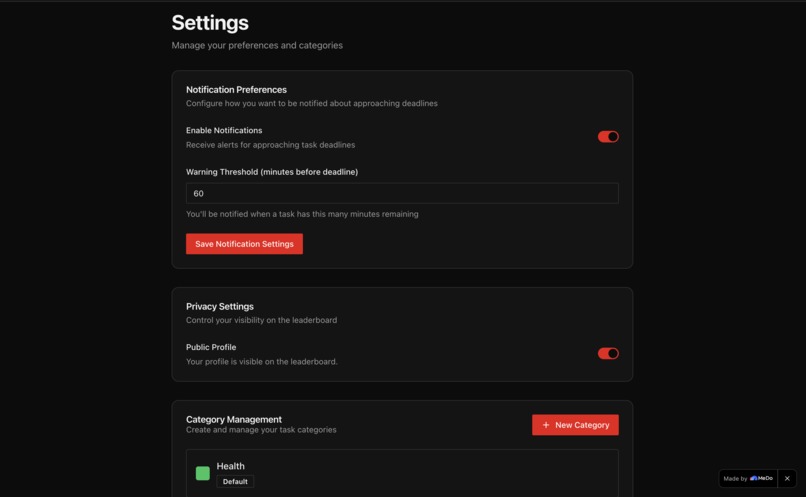Viewport: 806px width, 497px height.
Task: Click the Enable Notifications label
Action: pyautogui.click(x=224, y=131)
